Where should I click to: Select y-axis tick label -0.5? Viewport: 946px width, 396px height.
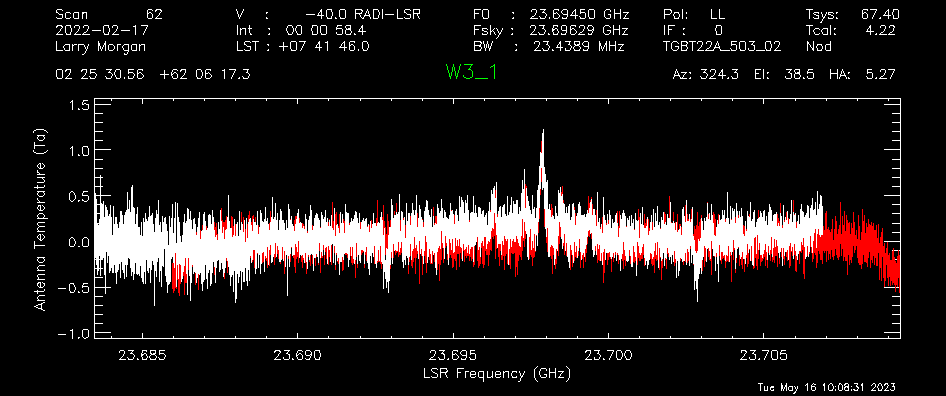click(74, 288)
